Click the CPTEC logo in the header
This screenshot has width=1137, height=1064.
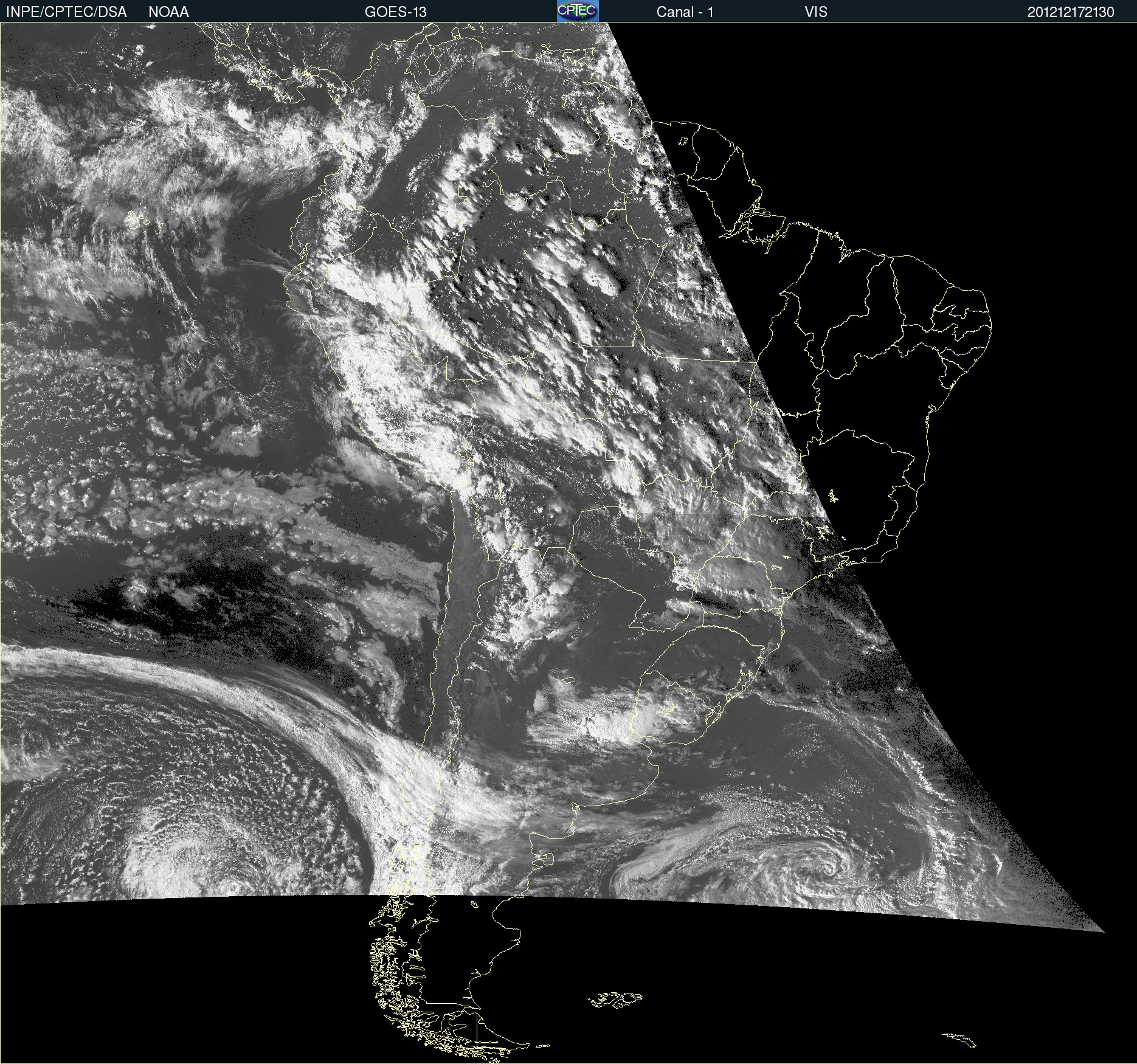(x=578, y=11)
